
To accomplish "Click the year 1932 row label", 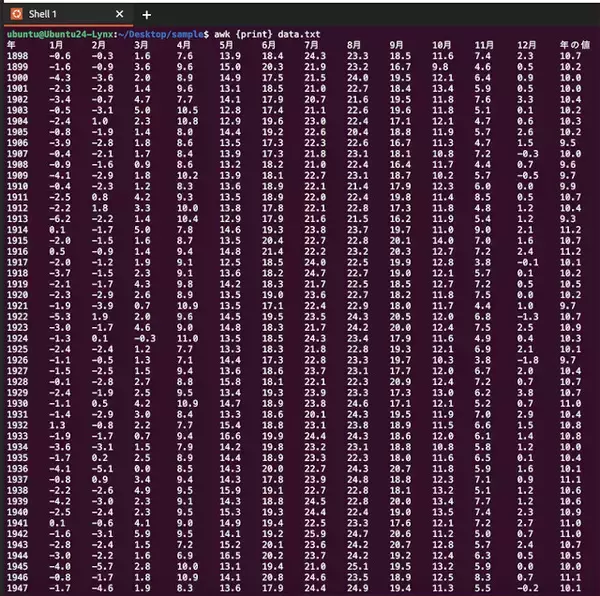I will [18, 425].
